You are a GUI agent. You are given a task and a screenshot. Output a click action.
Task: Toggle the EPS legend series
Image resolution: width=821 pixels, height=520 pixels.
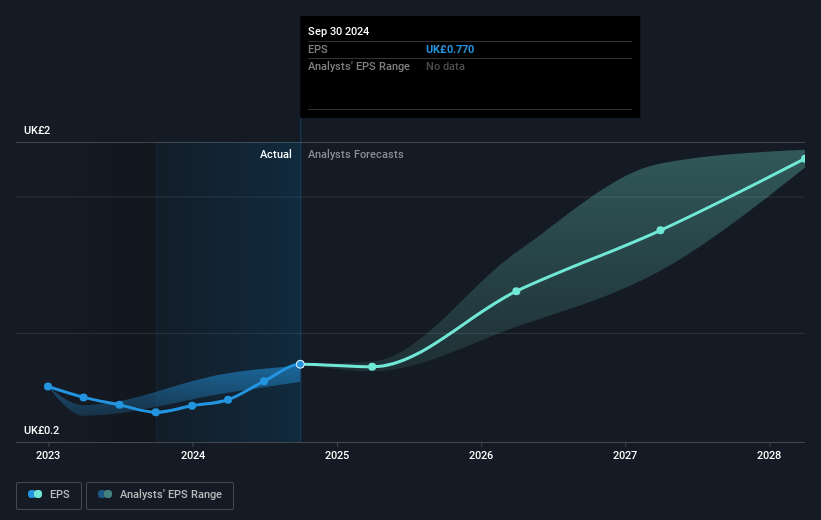click(x=49, y=495)
